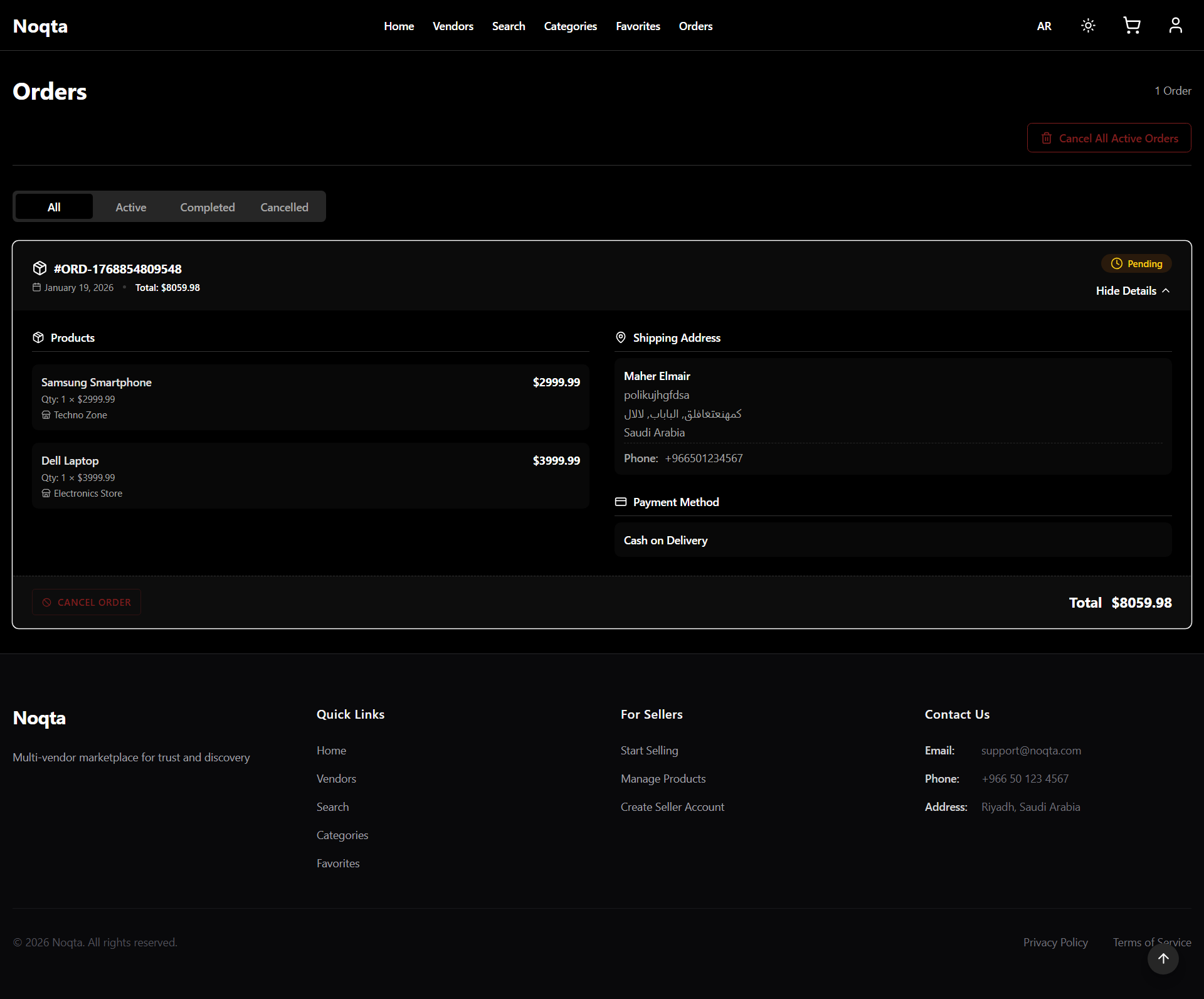This screenshot has width=1204, height=999.
Task: Open footer Home quick link
Action: point(331,751)
